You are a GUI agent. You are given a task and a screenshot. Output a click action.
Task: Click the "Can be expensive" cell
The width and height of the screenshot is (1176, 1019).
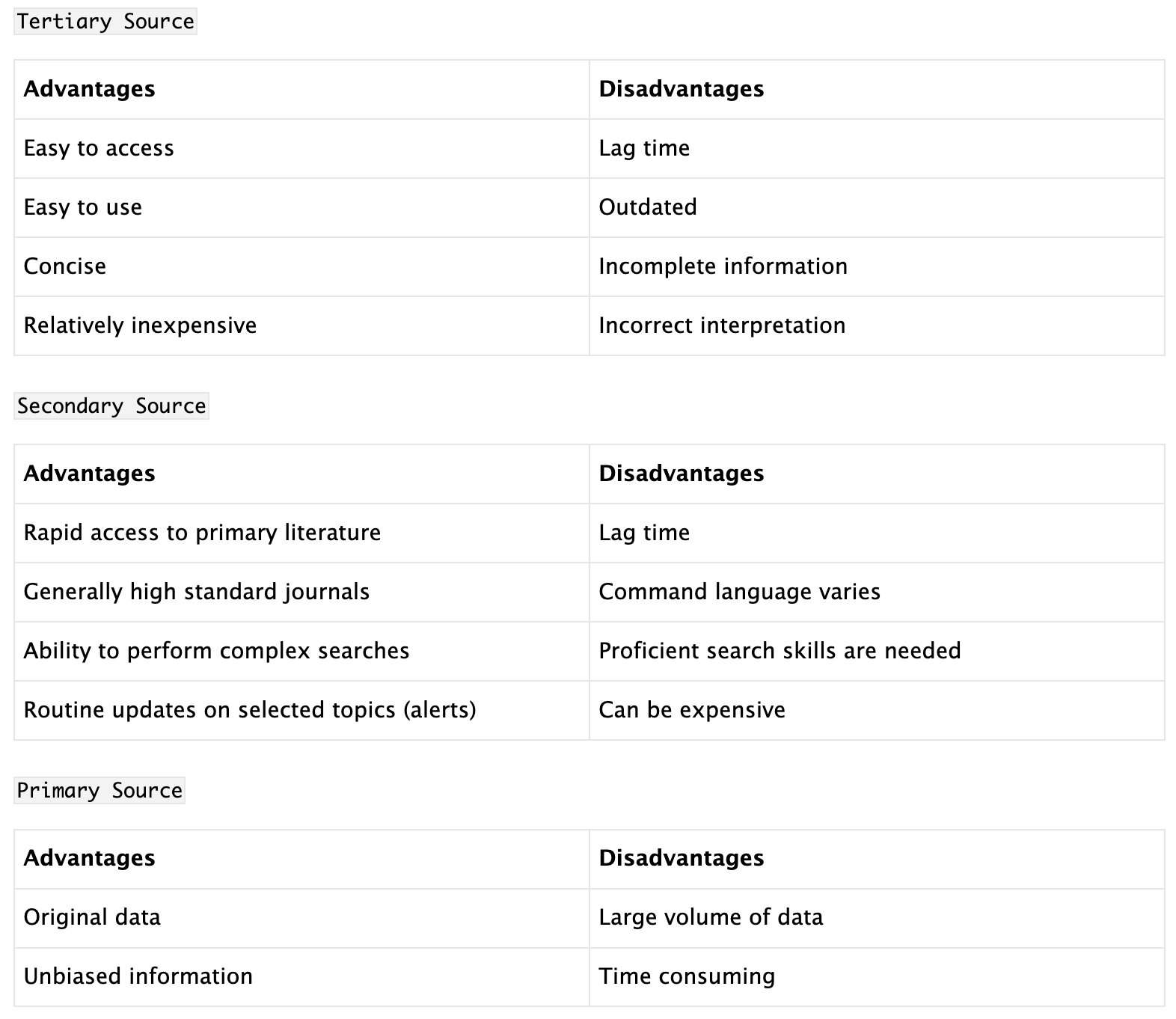pos(692,710)
